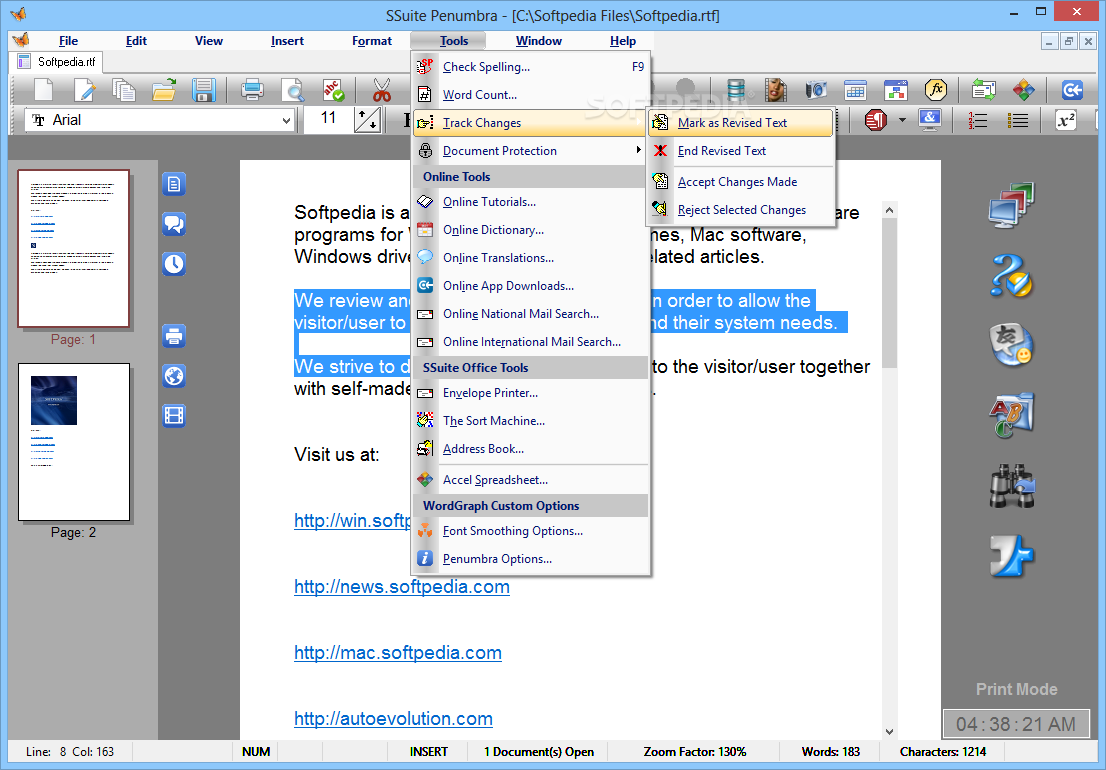Insert formula with the fx icon

pyautogui.click(x=936, y=90)
